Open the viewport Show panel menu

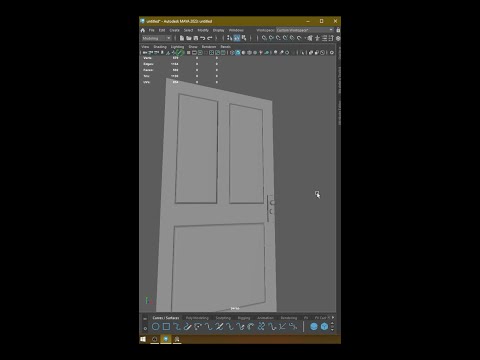click(x=193, y=47)
